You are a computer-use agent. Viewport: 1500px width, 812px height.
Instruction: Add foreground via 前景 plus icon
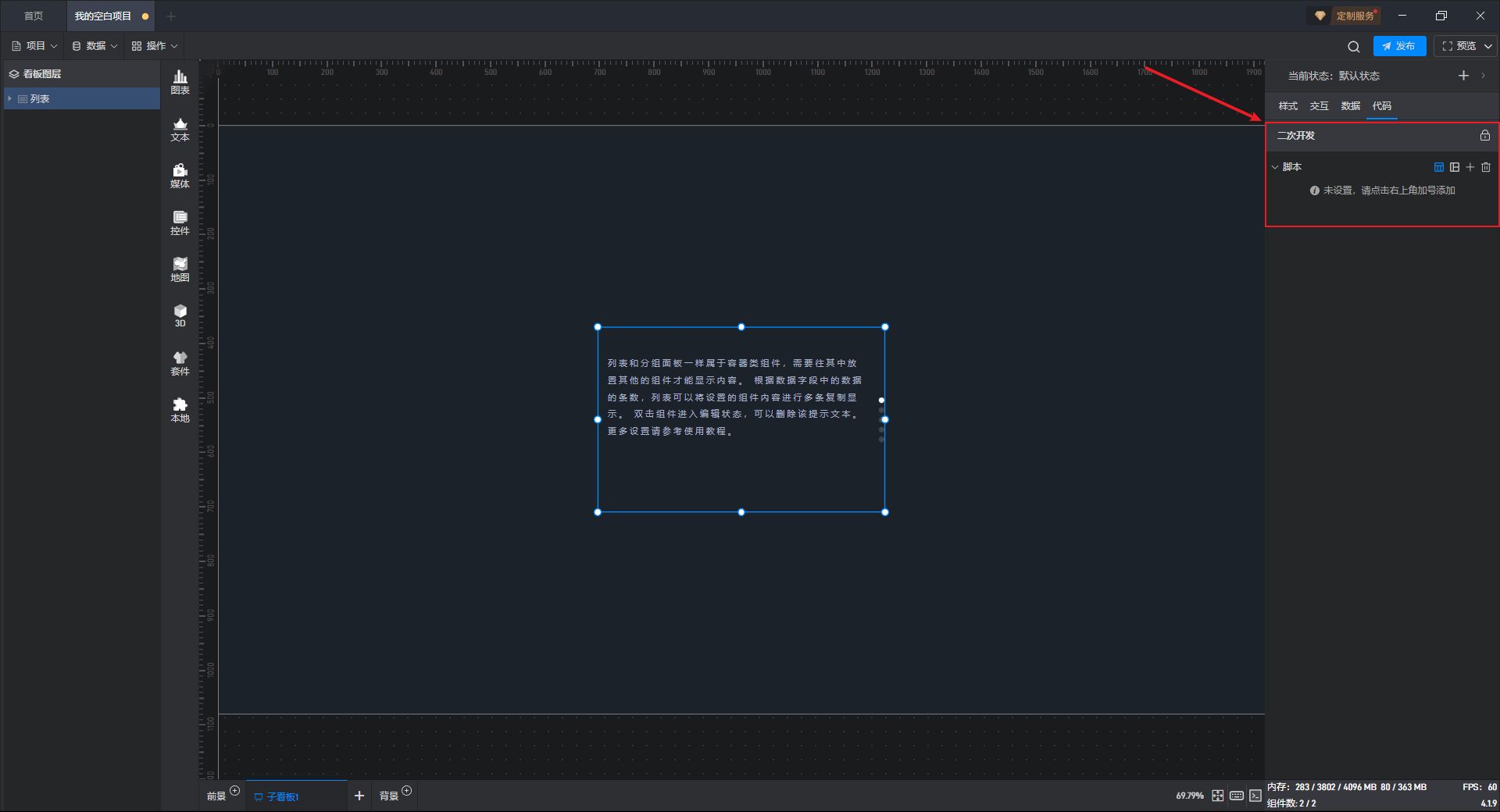click(234, 790)
